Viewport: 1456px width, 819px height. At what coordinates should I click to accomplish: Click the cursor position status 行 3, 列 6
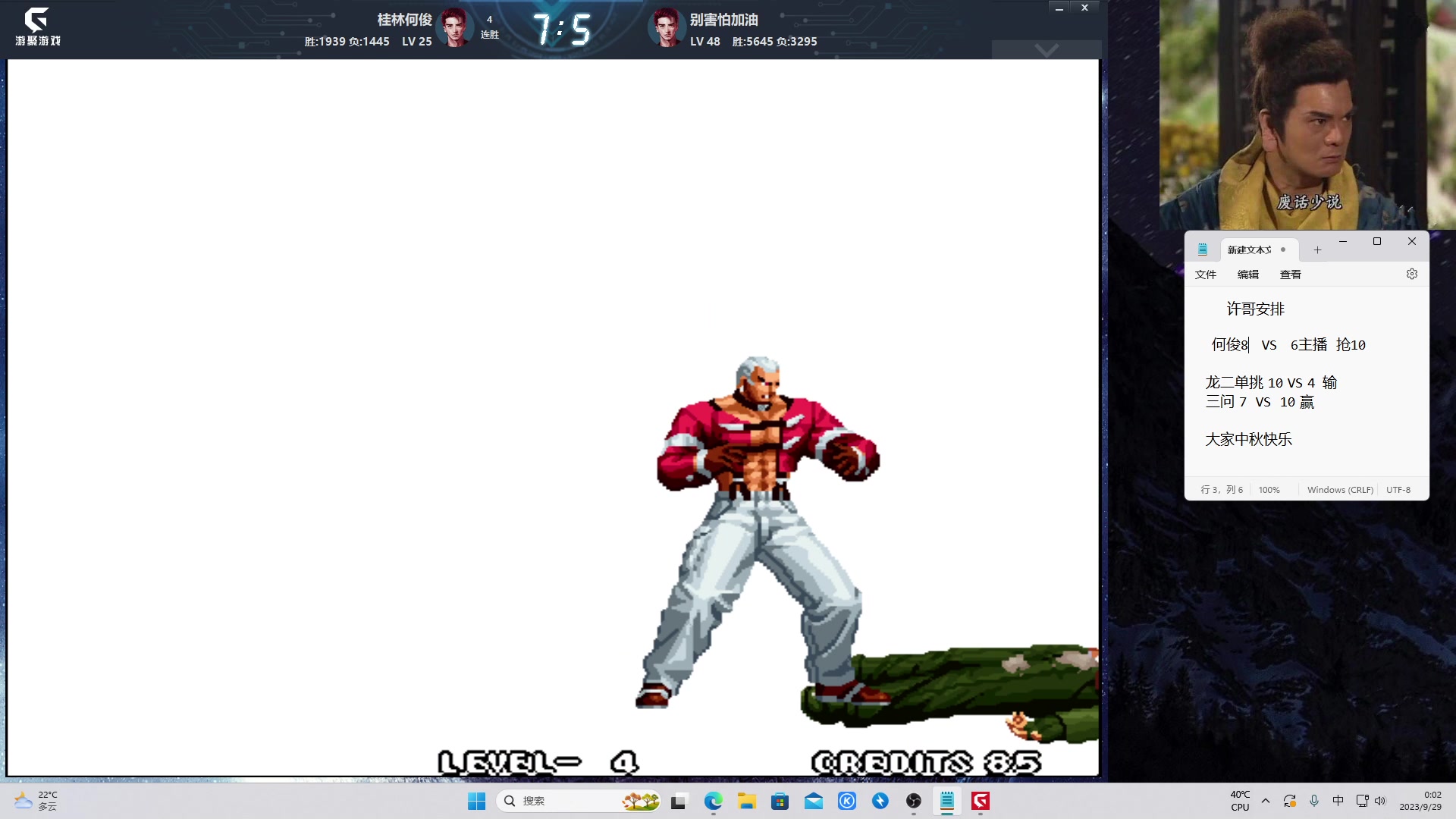click(x=1222, y=490)
